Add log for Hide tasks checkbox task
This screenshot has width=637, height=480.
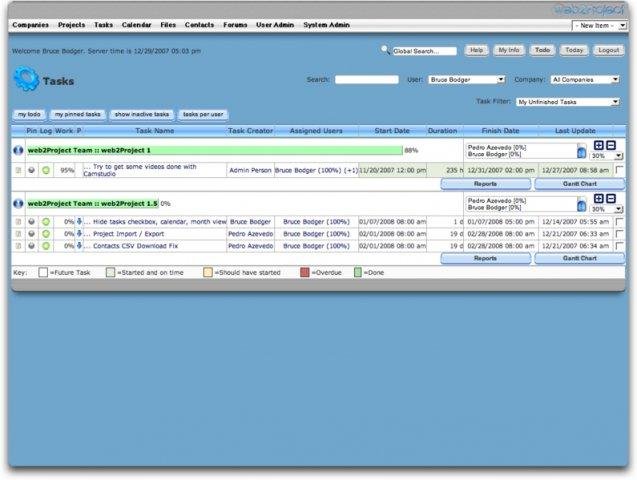point(46,222)
